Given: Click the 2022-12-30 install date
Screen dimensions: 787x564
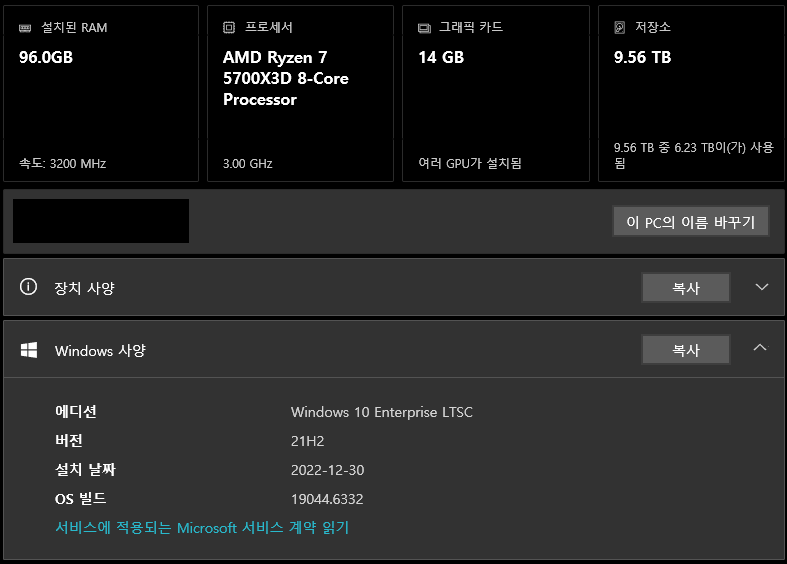Looking at the screenshot, I should point(328,470).
